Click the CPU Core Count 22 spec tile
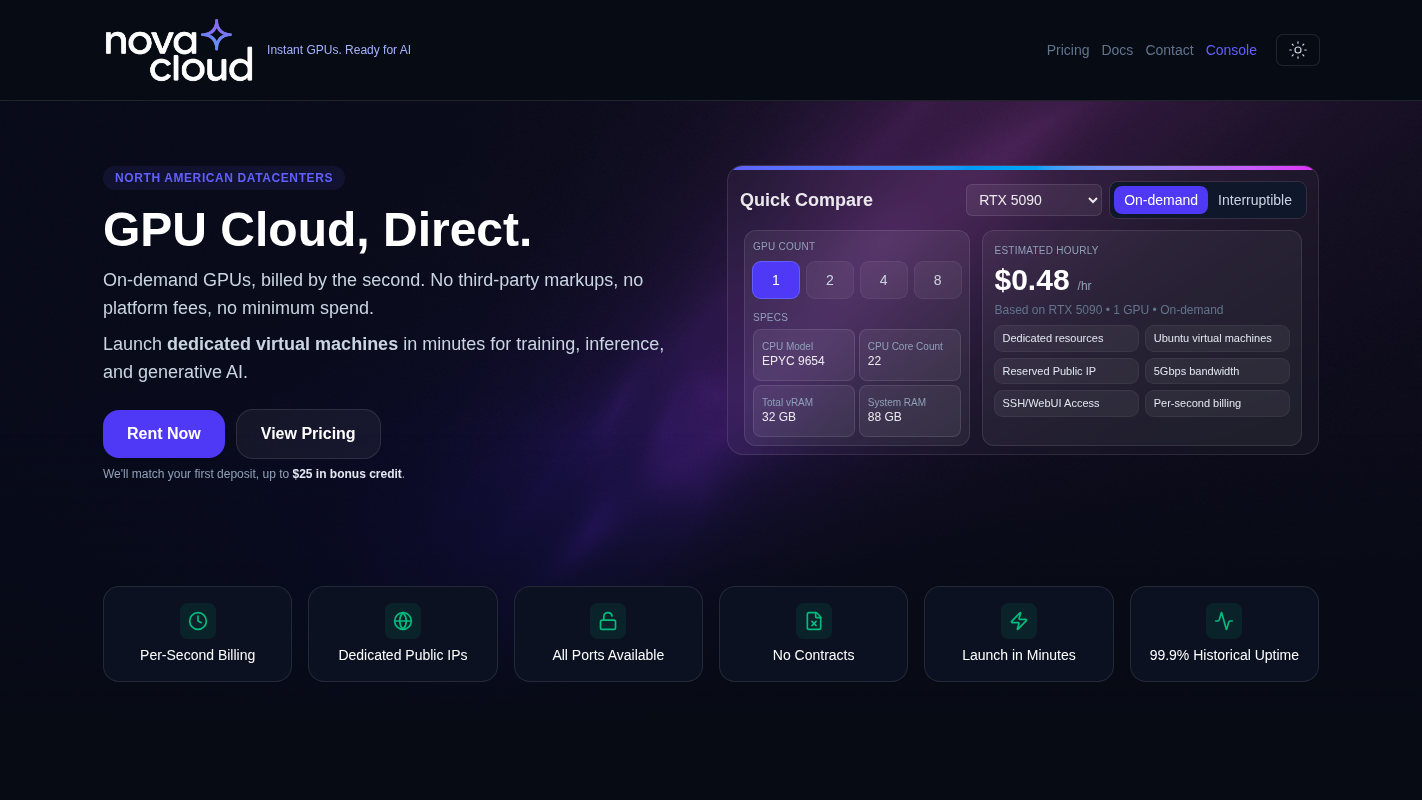Screen dimensions: 1422x800 coord(910,355)
